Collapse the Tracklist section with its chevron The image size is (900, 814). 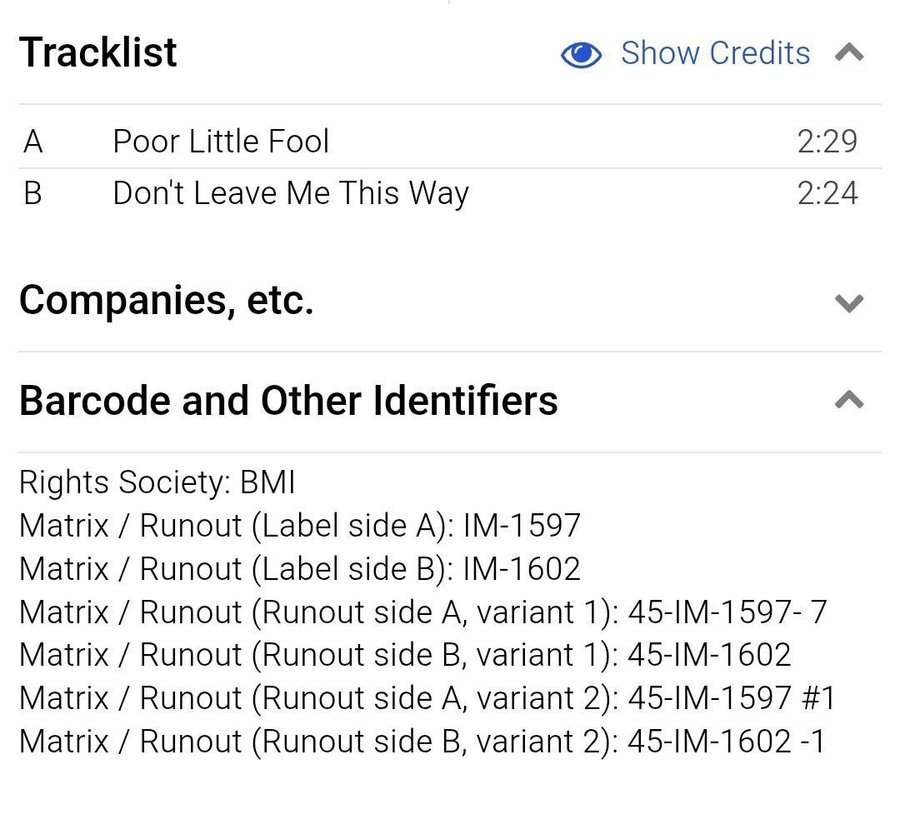pyautogui.click(x=849, y=53)
